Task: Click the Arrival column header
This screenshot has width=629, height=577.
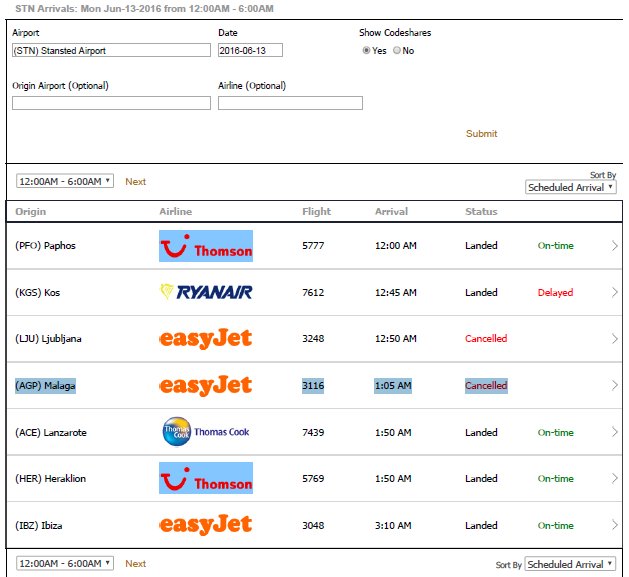Action: click(x=392, y=211)
